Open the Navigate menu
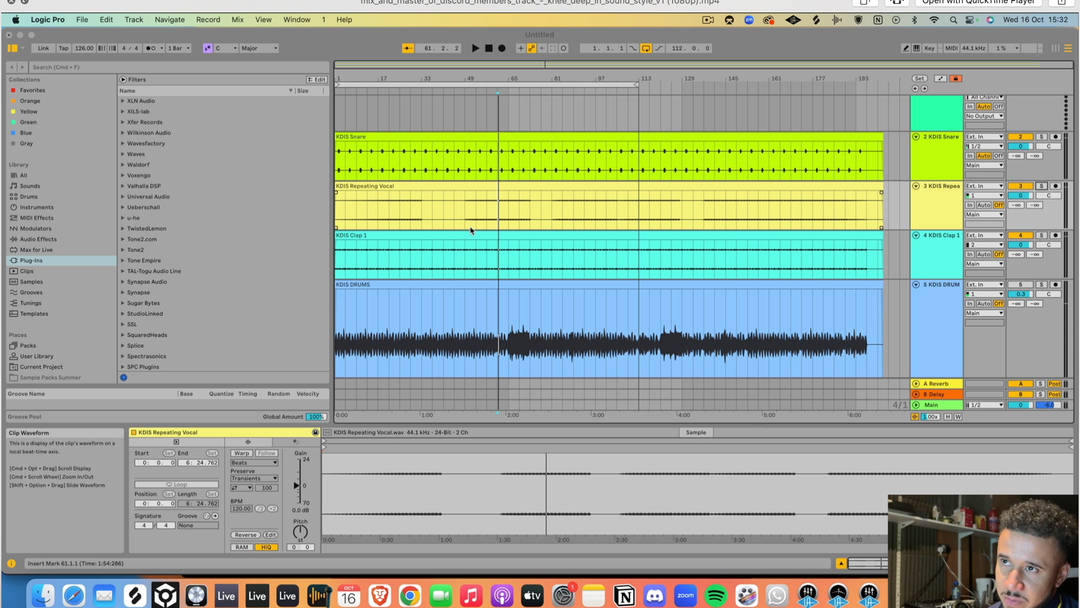1080x608 pixels. 169,19
